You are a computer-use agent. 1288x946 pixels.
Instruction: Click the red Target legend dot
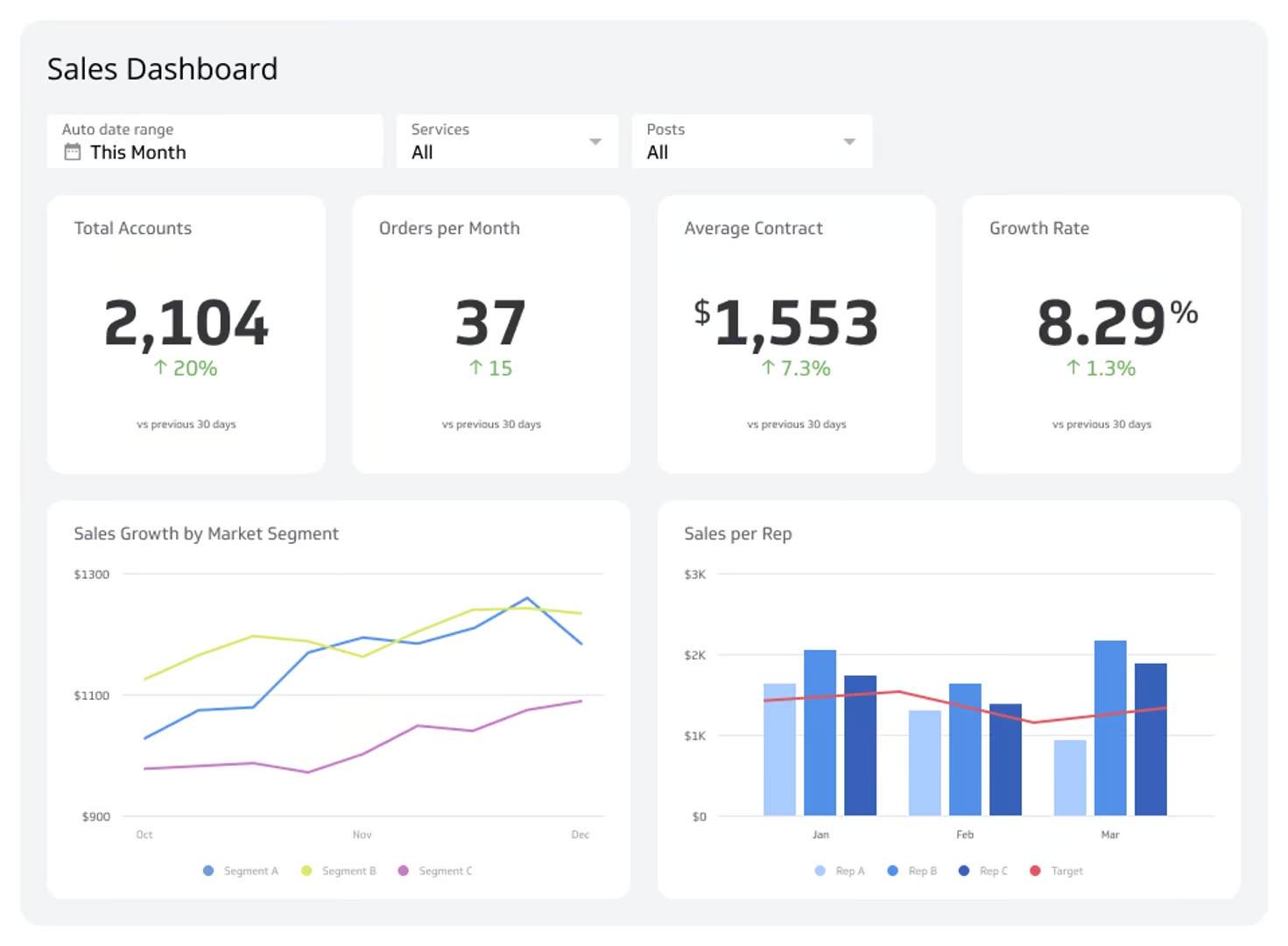[1035, 870]
